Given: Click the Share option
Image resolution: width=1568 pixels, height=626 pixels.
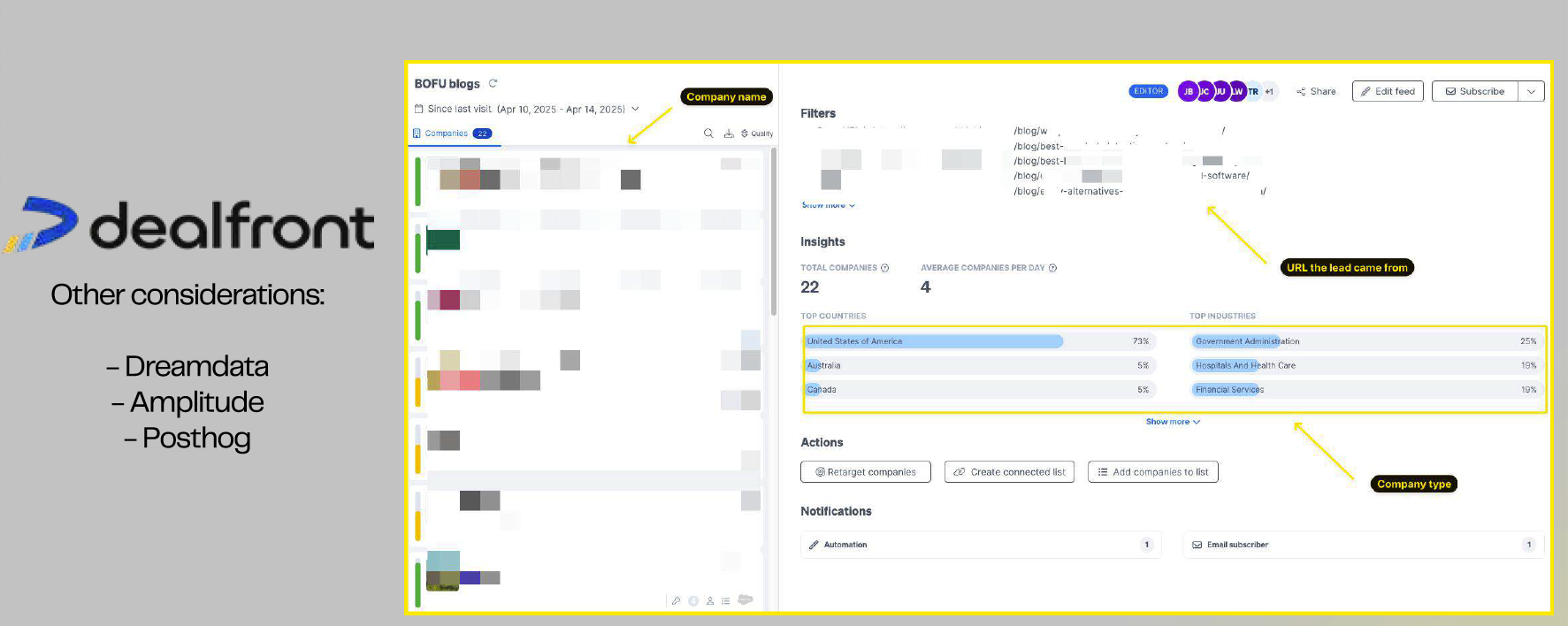Looking at the screenshot, I should [x=1316, y=91].
